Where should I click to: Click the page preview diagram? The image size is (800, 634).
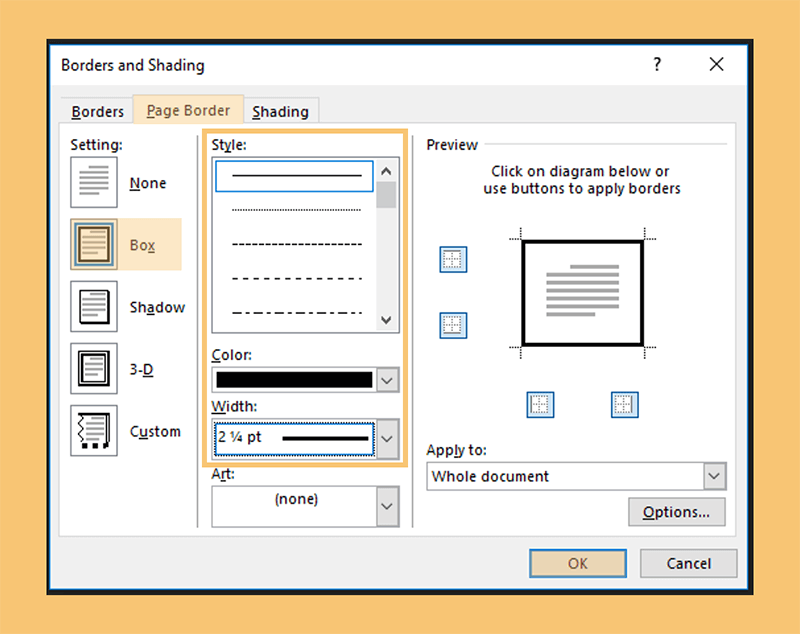point(582,293)
